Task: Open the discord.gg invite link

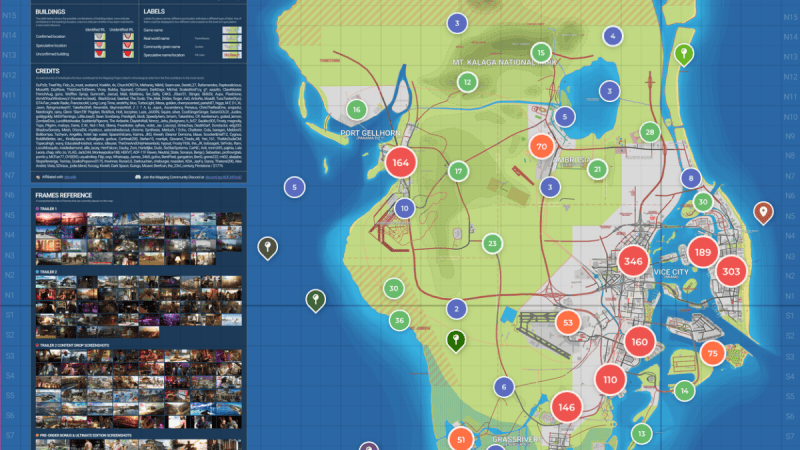Action: coord(223,178)
